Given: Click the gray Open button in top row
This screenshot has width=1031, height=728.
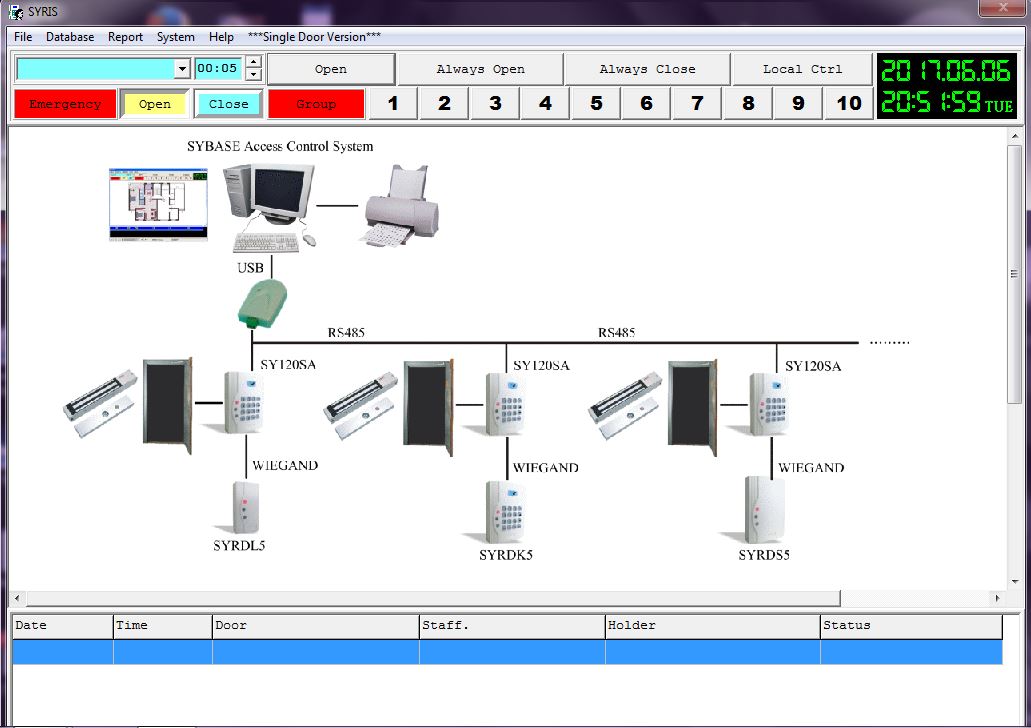Looking at the screenshot, I should tap(331, 68).
